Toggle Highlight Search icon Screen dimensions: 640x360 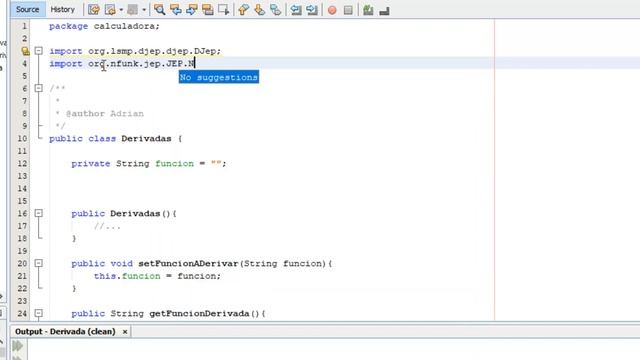coord(208,10)
